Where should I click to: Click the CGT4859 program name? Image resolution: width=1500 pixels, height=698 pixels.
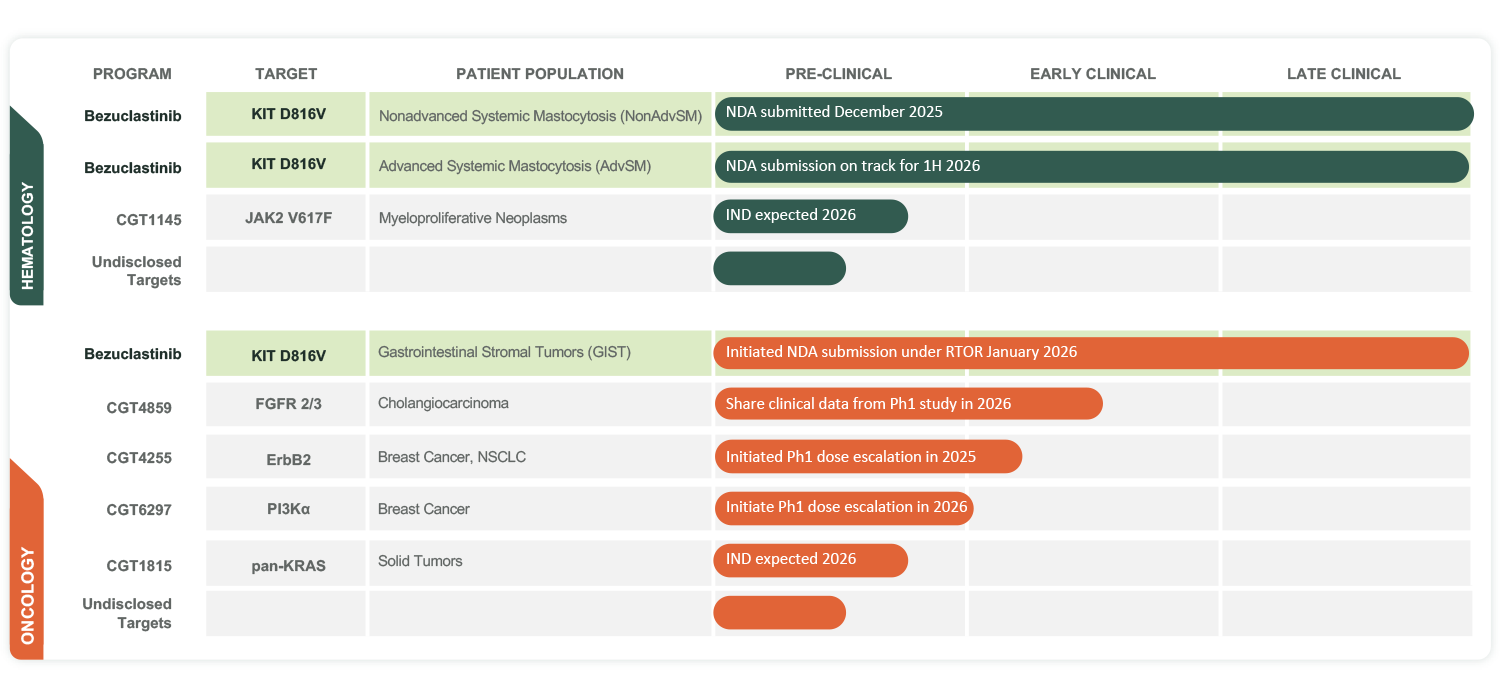click(x=139, y=407)
